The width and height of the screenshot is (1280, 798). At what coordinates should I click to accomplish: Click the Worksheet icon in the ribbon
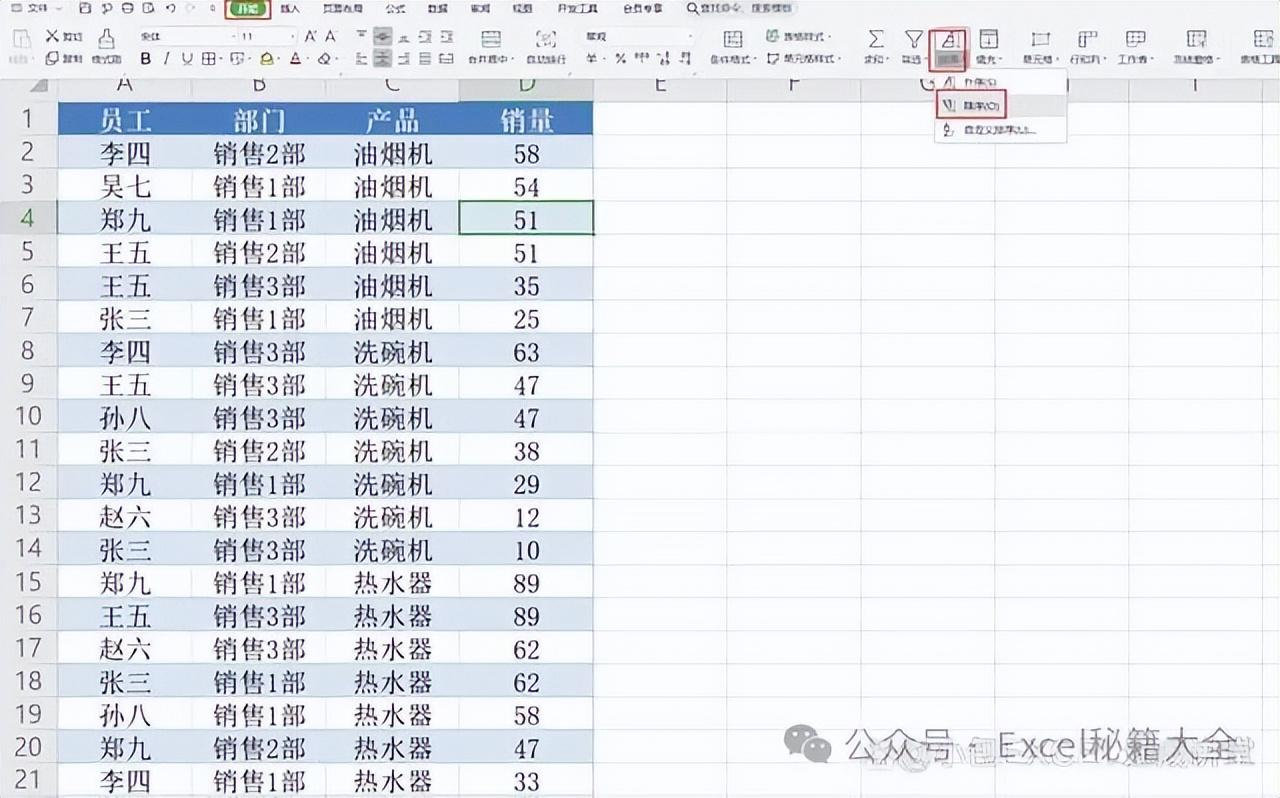tap(1135, 39)
